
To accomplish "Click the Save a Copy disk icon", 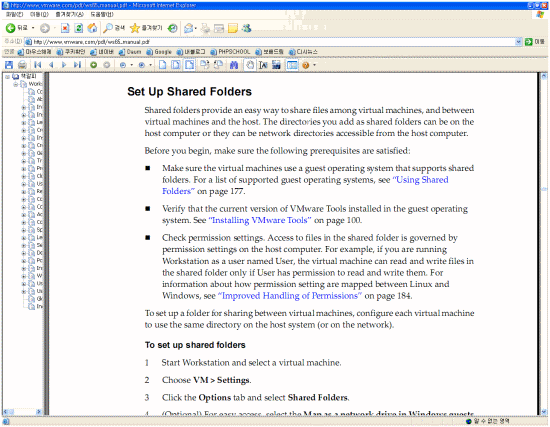I will (9, 65).
